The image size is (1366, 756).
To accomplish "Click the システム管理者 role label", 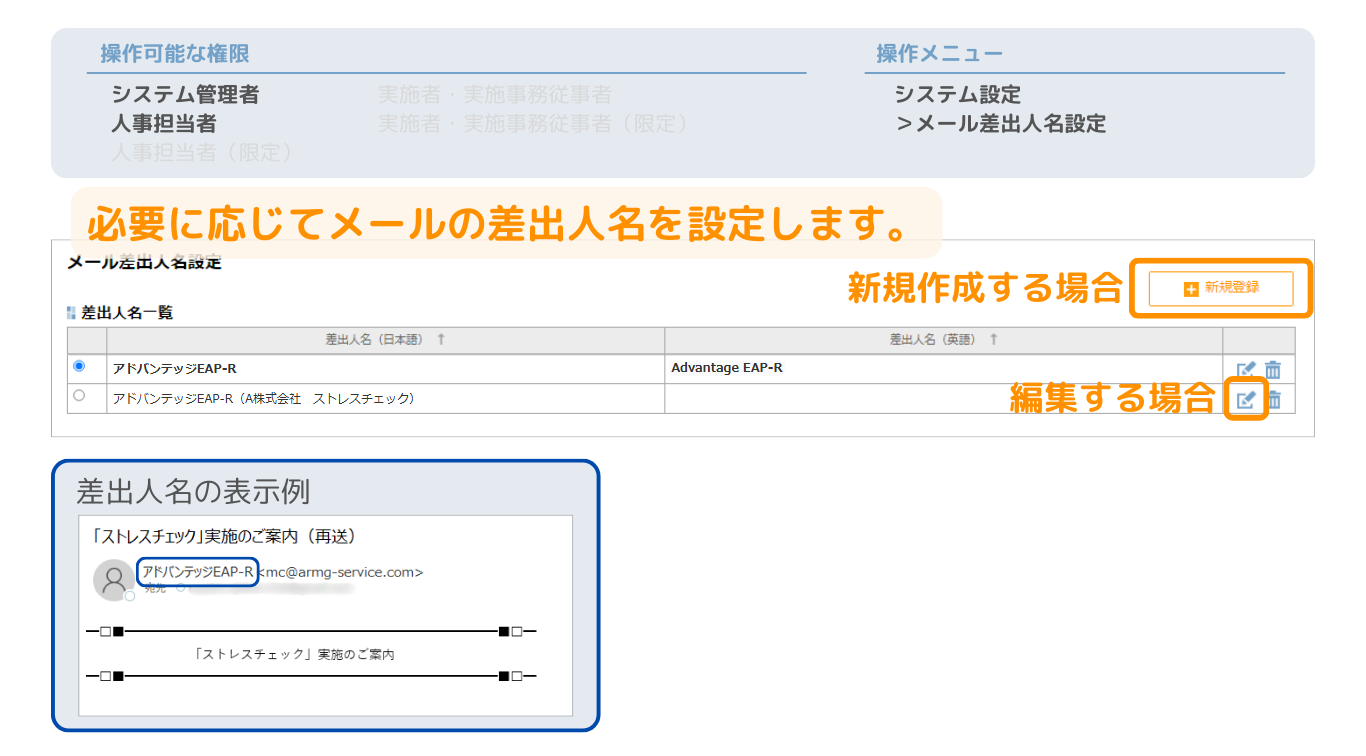I will click(x=185, y=95).
